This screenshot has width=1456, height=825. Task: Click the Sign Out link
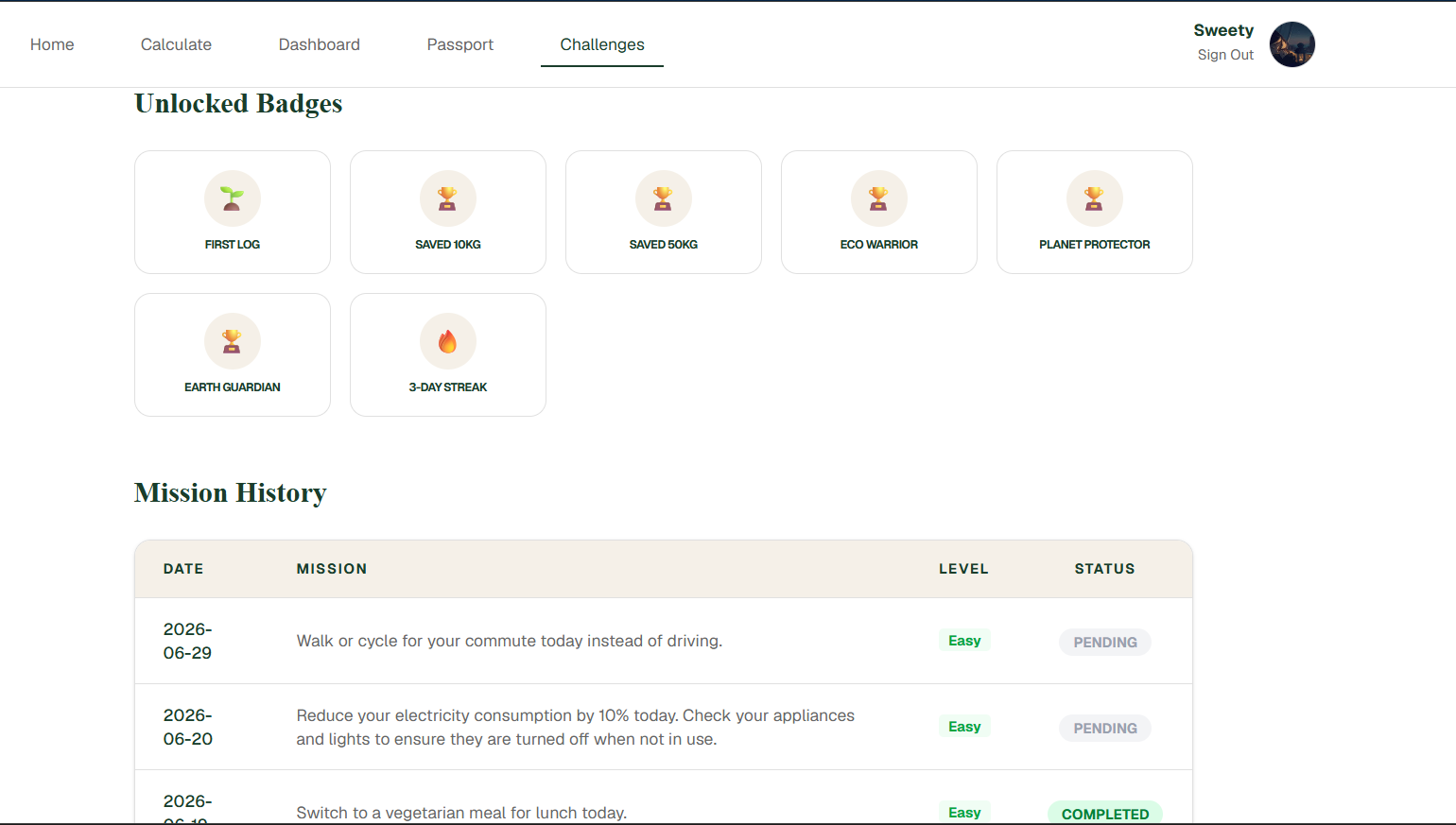[1225, 55]
